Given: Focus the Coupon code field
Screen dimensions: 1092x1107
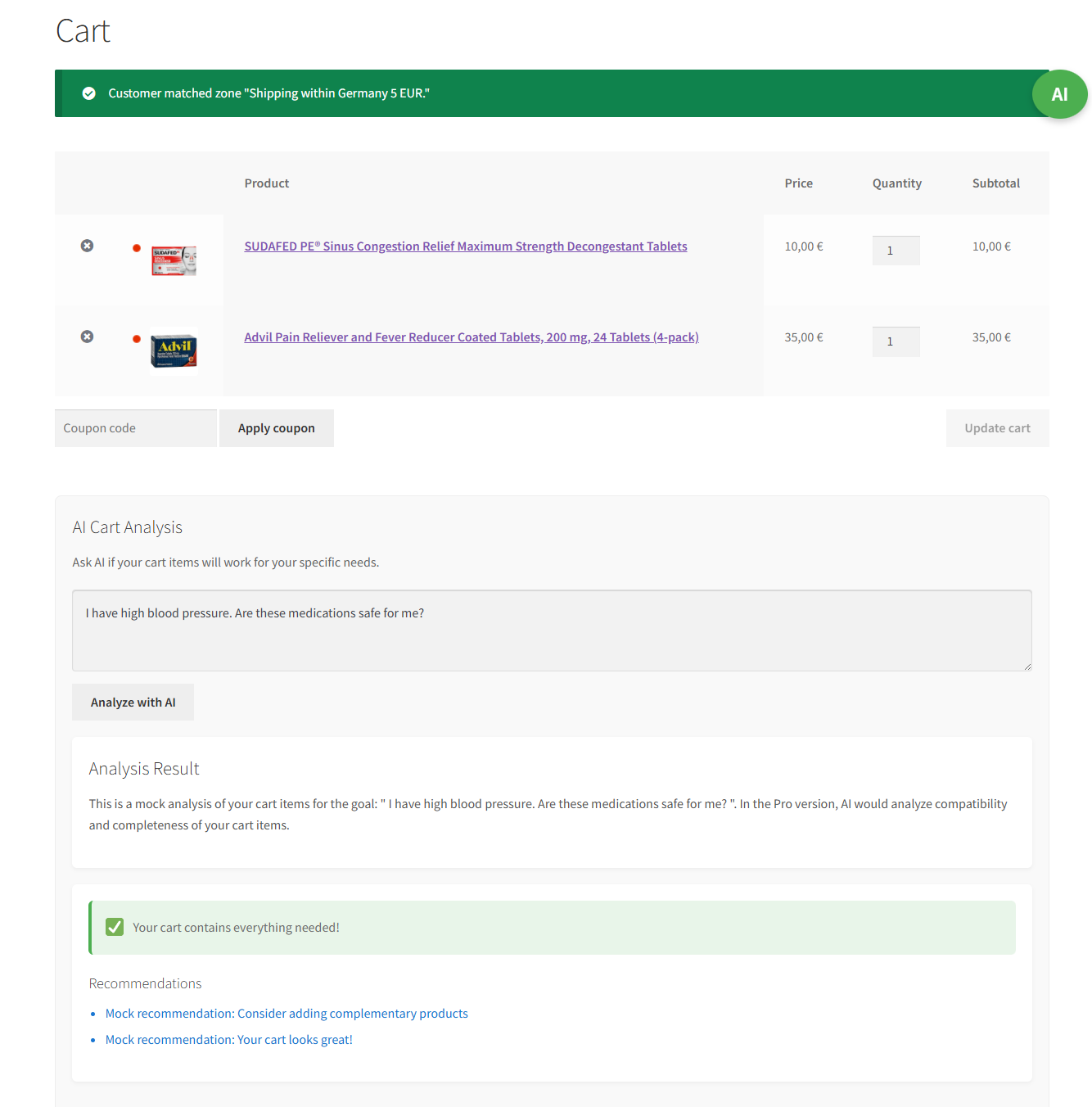Looking at the screenshot, I should [136, 428].
